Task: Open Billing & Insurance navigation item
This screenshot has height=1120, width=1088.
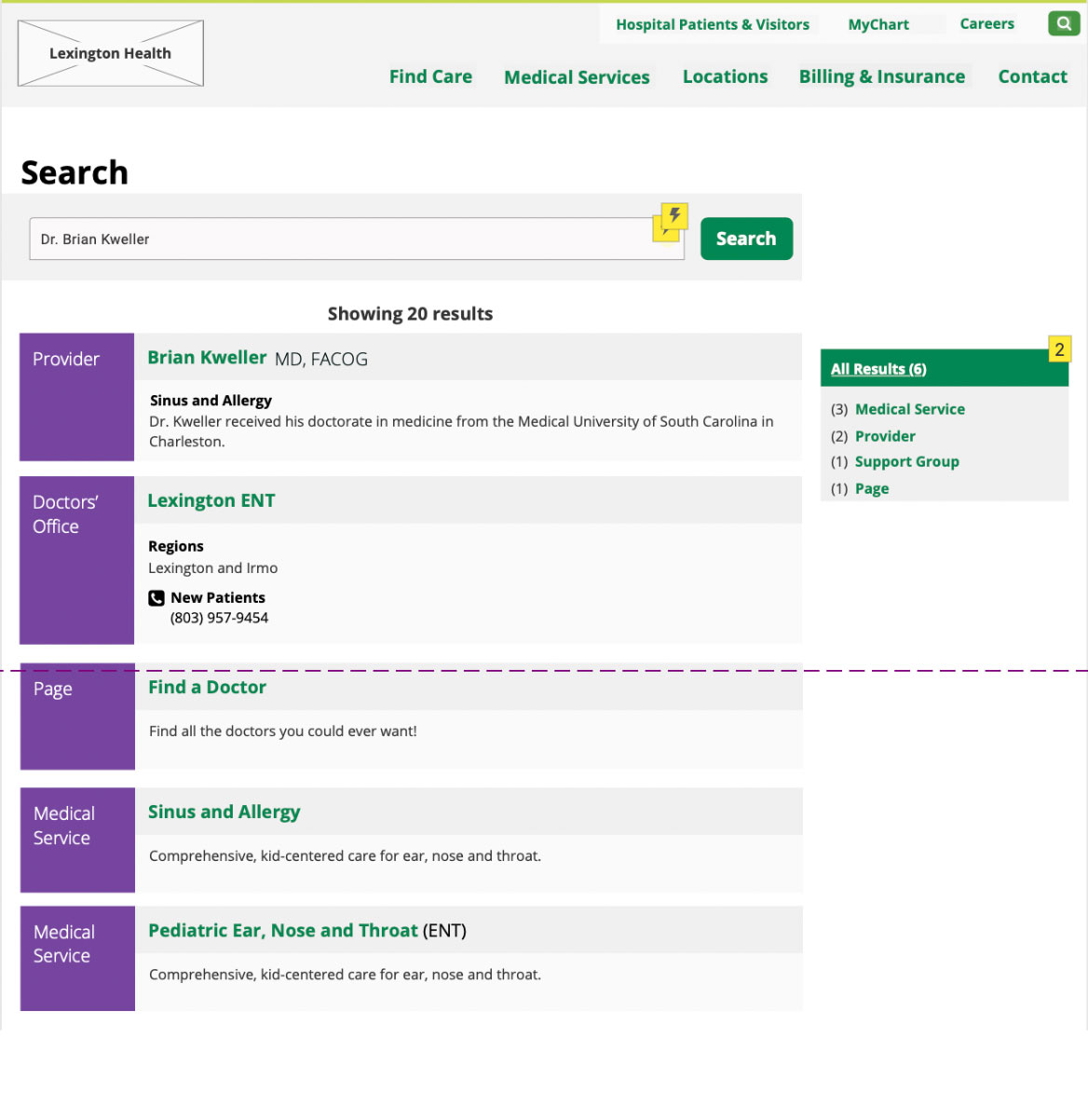Action: point(881,76)
